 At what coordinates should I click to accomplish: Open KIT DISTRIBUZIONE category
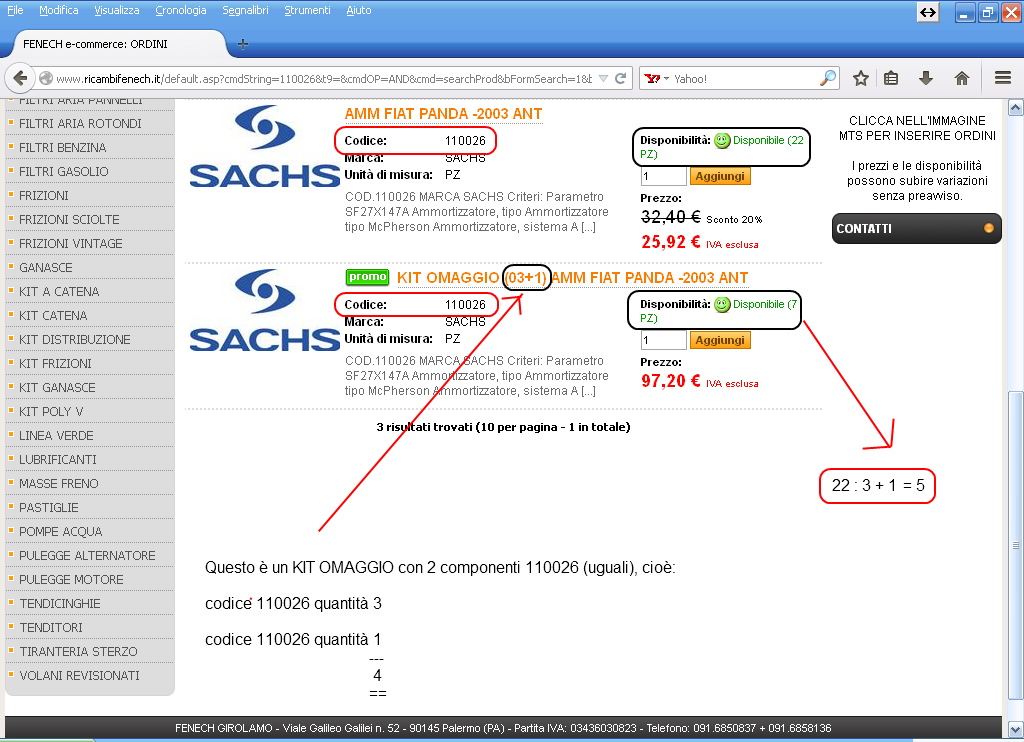click(x=74, y=340)
